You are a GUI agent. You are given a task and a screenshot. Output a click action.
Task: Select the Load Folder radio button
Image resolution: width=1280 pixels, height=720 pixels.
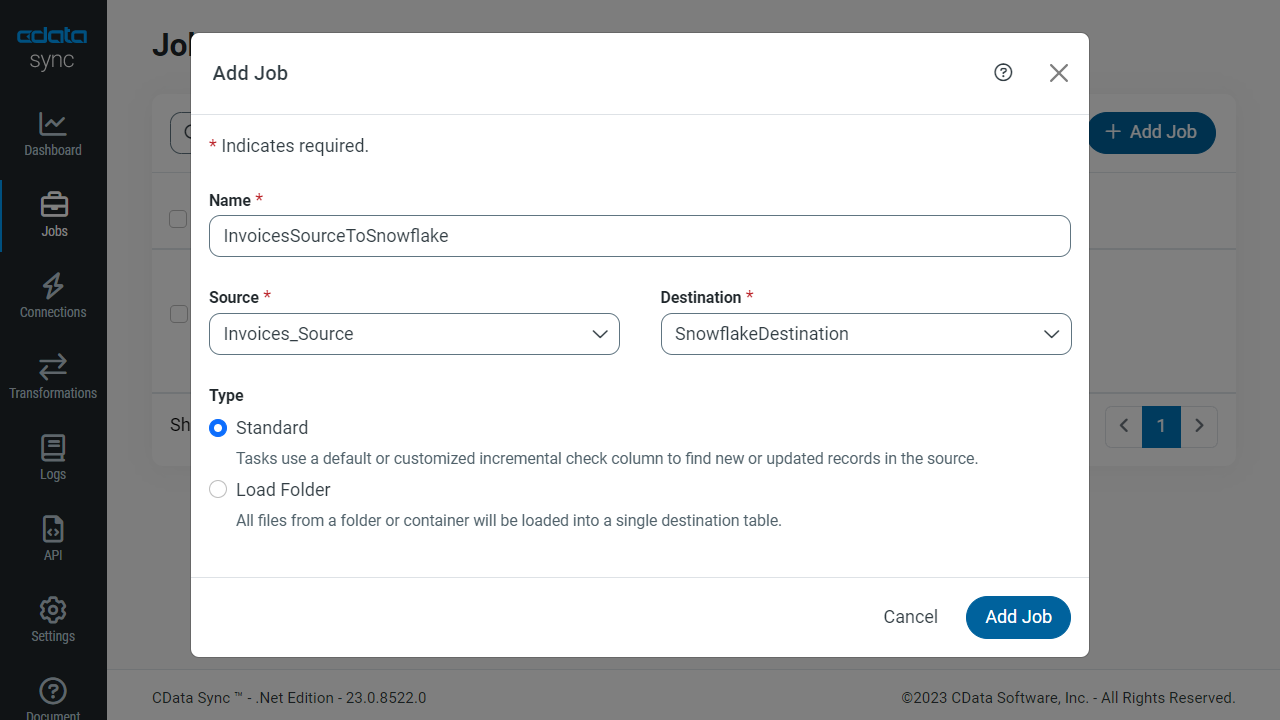point(218,490)
